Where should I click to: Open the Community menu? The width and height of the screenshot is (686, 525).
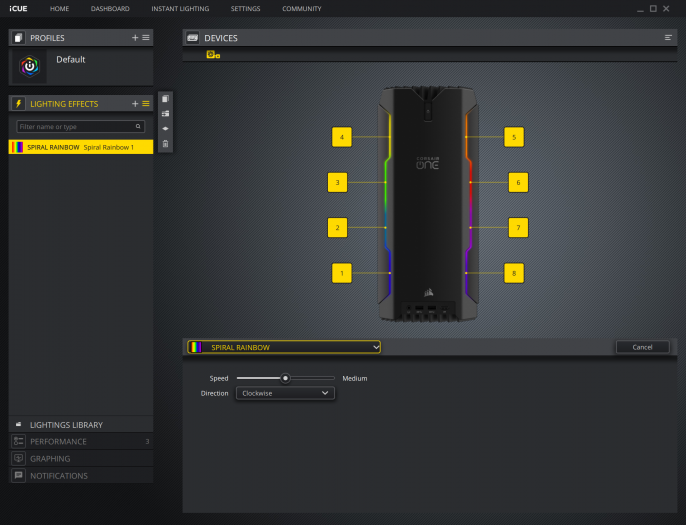point(301,8)
